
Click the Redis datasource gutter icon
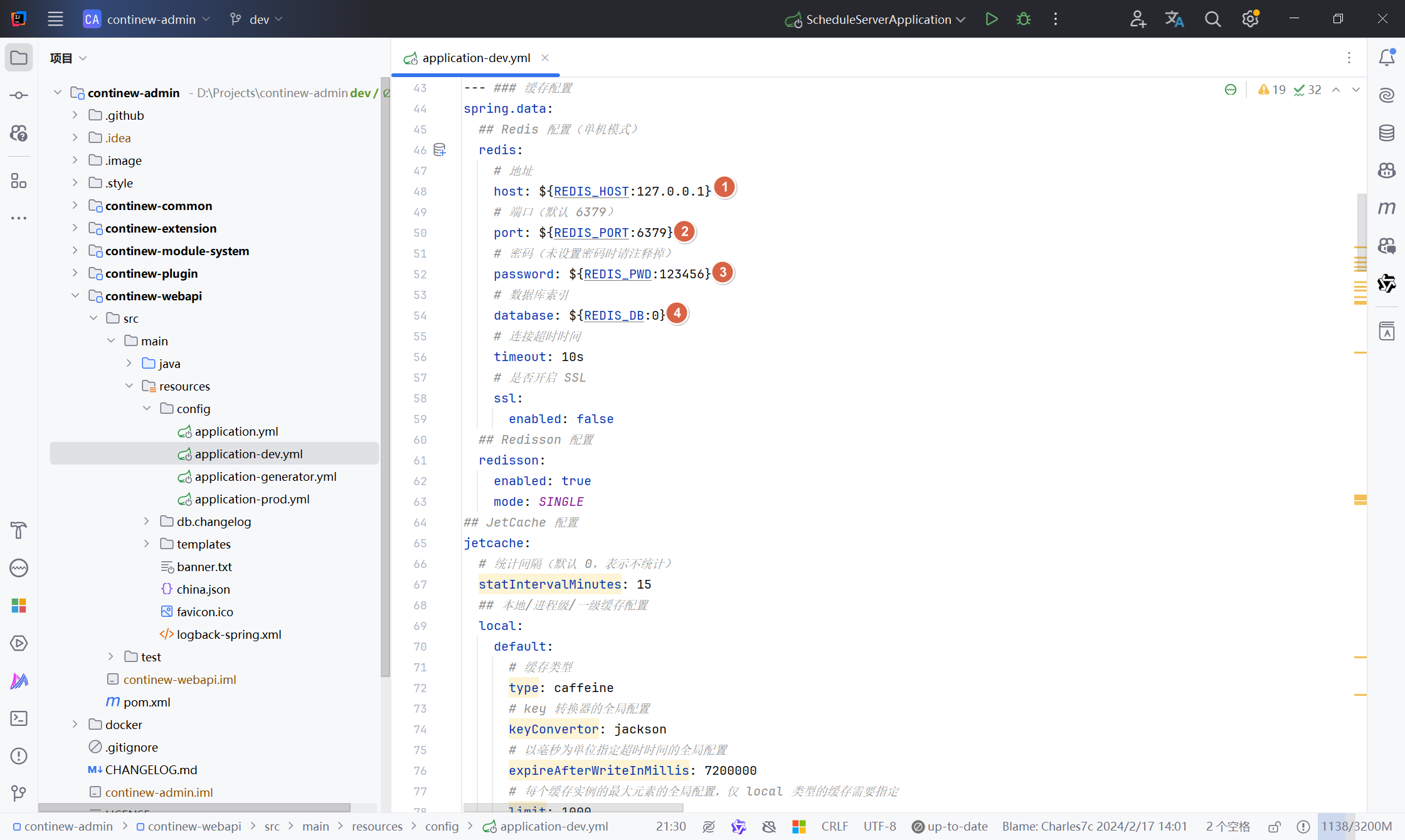pyautogui.click(x=440, y=150)
